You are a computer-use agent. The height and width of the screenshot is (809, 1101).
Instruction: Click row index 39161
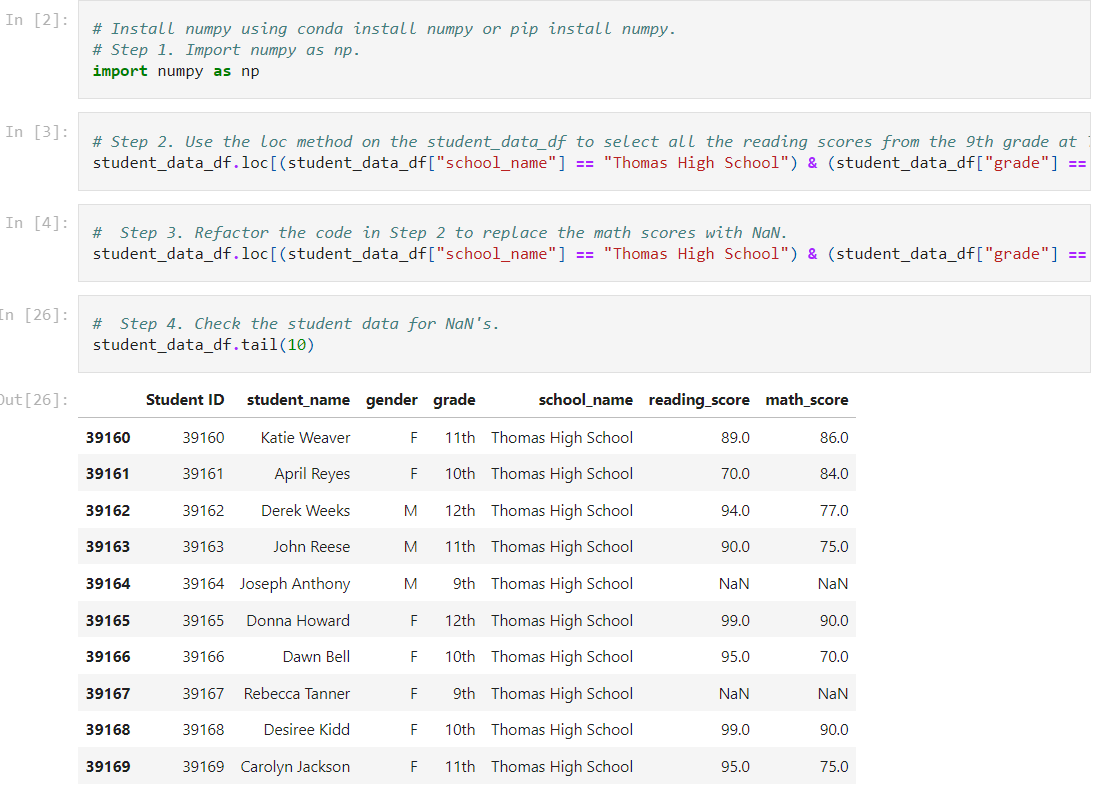coord(108,474)
